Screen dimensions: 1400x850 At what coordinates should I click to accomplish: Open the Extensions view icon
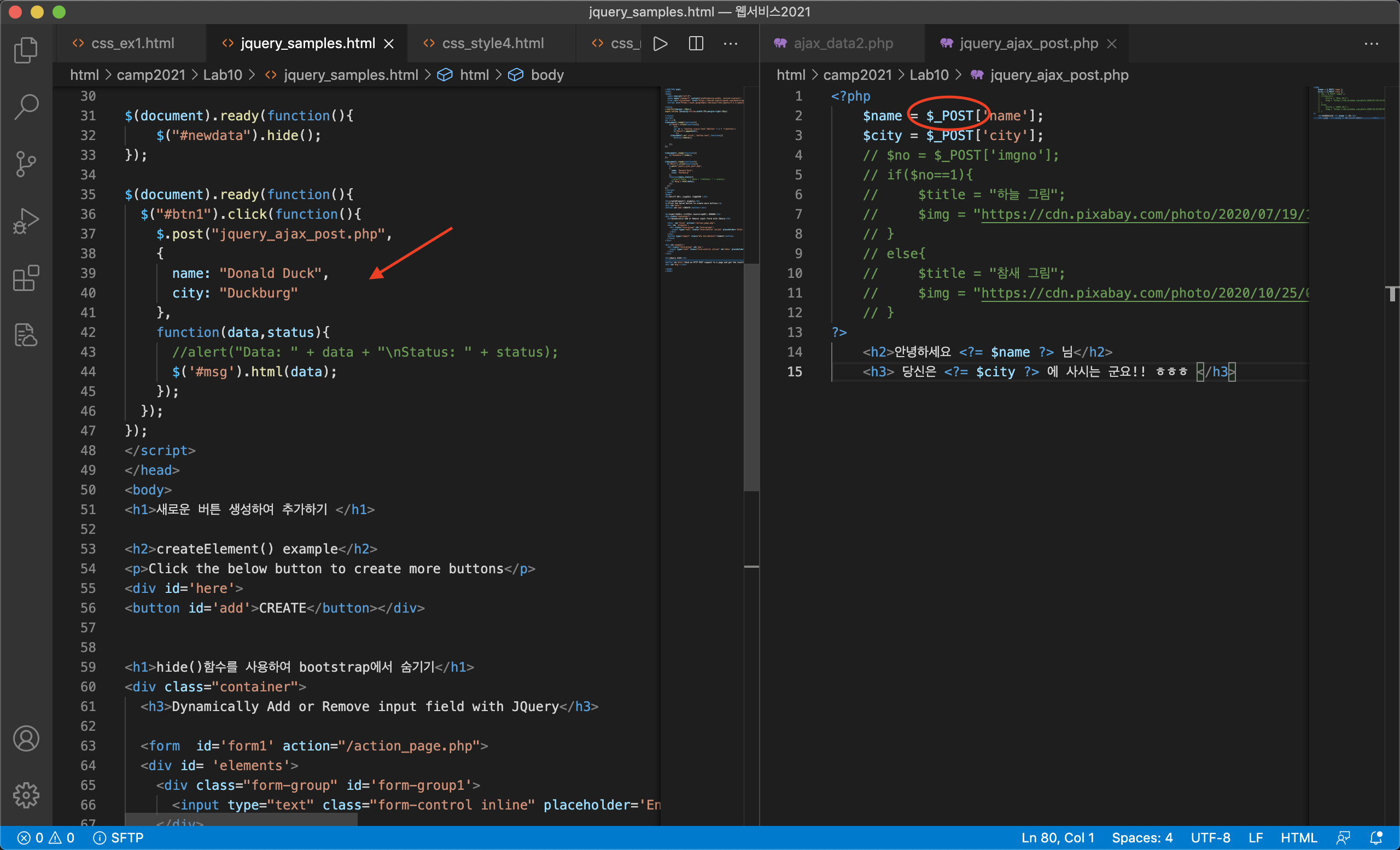(x=26, y=278)
